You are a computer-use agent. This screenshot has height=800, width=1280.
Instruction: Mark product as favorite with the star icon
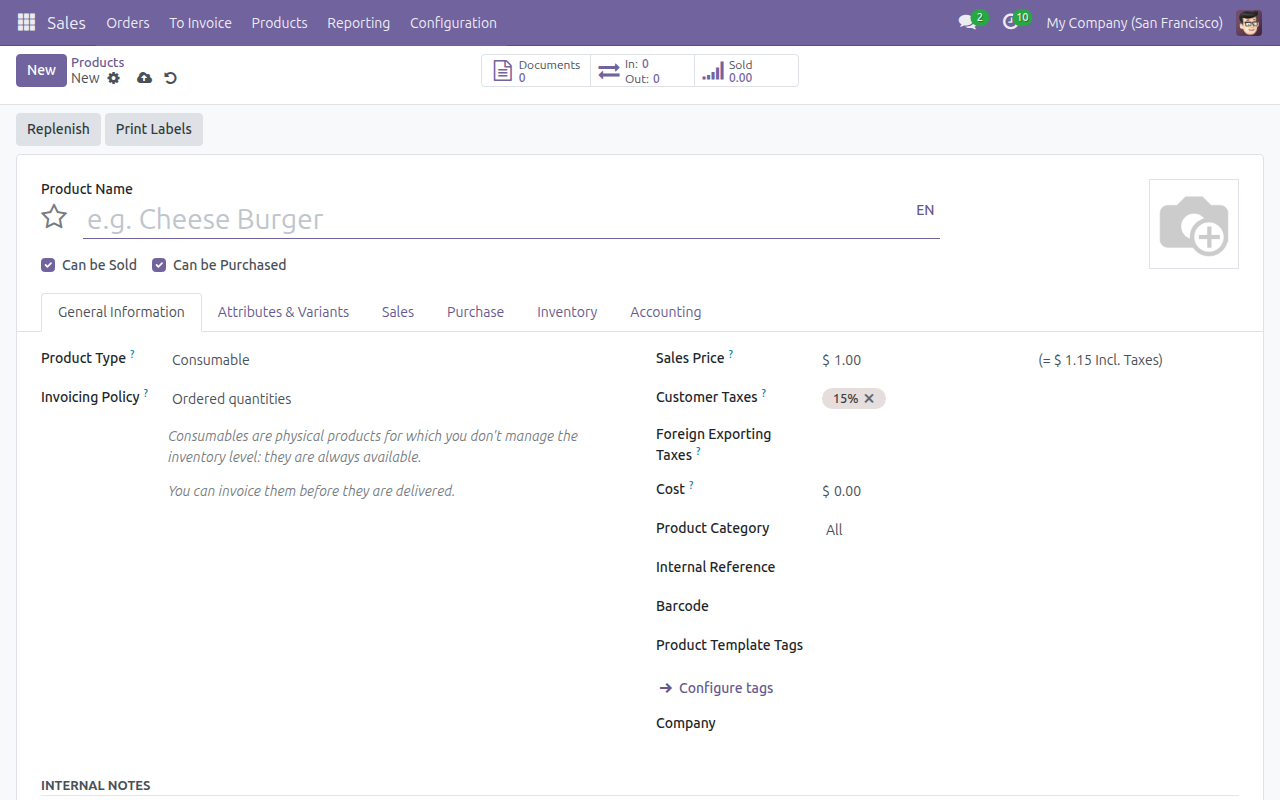click(x=54, y=217)
